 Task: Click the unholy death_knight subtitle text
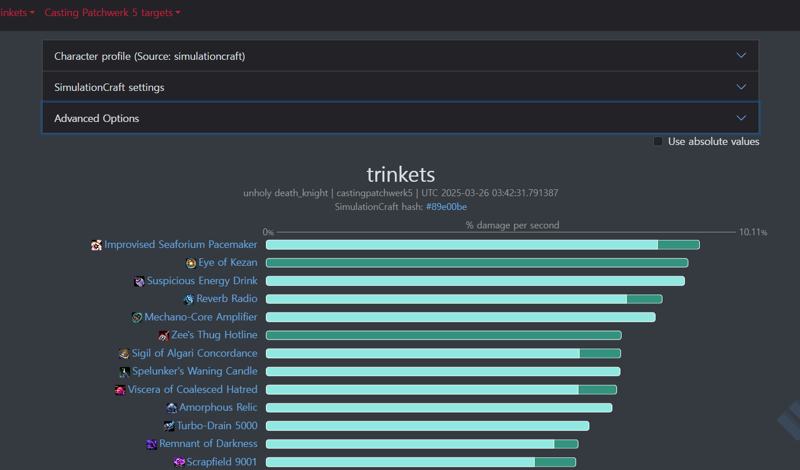401,193
